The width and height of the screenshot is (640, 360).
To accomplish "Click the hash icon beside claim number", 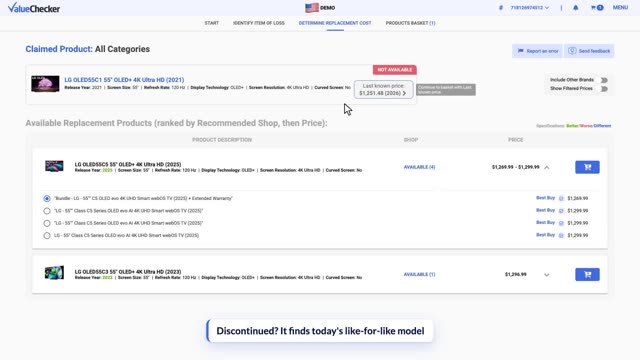I will pyautogui.click(x=501, y=8).
